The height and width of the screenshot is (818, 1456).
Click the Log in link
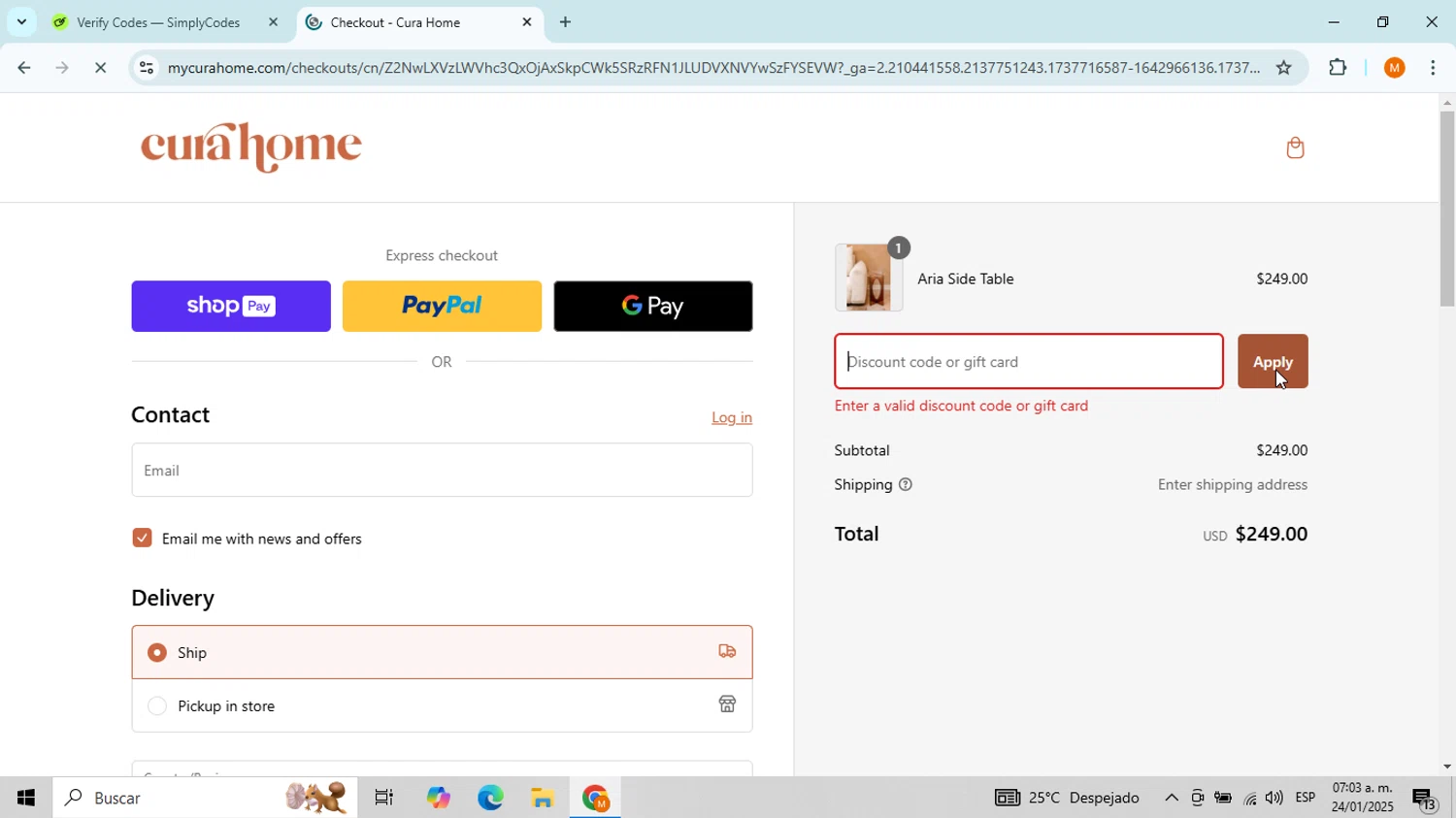[732, 417]
